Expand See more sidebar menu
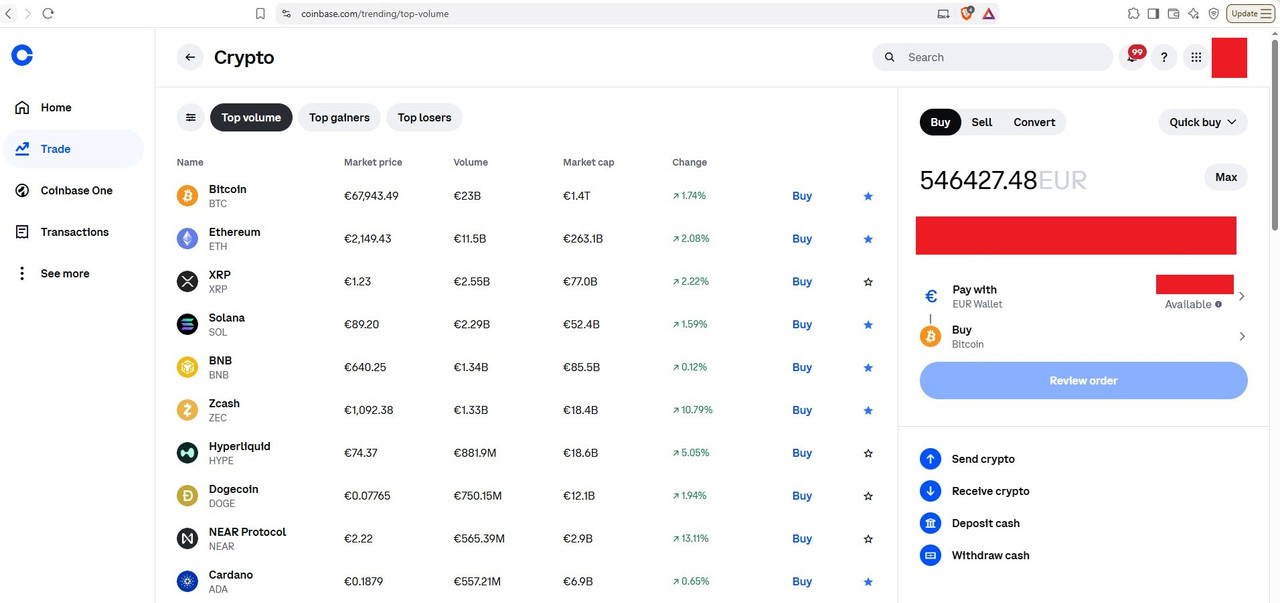 click(72, 273)
